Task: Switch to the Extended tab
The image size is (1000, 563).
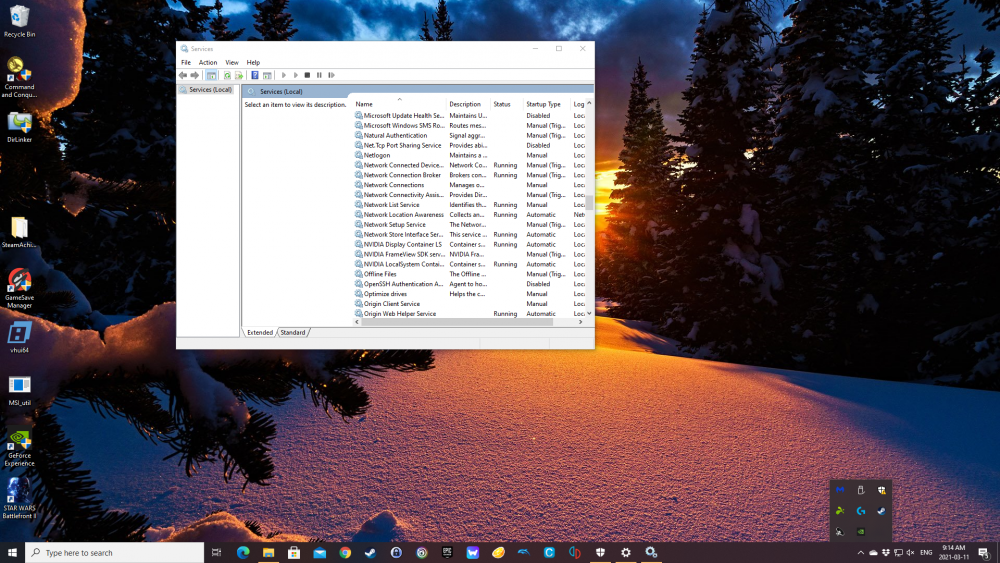Action: 260,332
